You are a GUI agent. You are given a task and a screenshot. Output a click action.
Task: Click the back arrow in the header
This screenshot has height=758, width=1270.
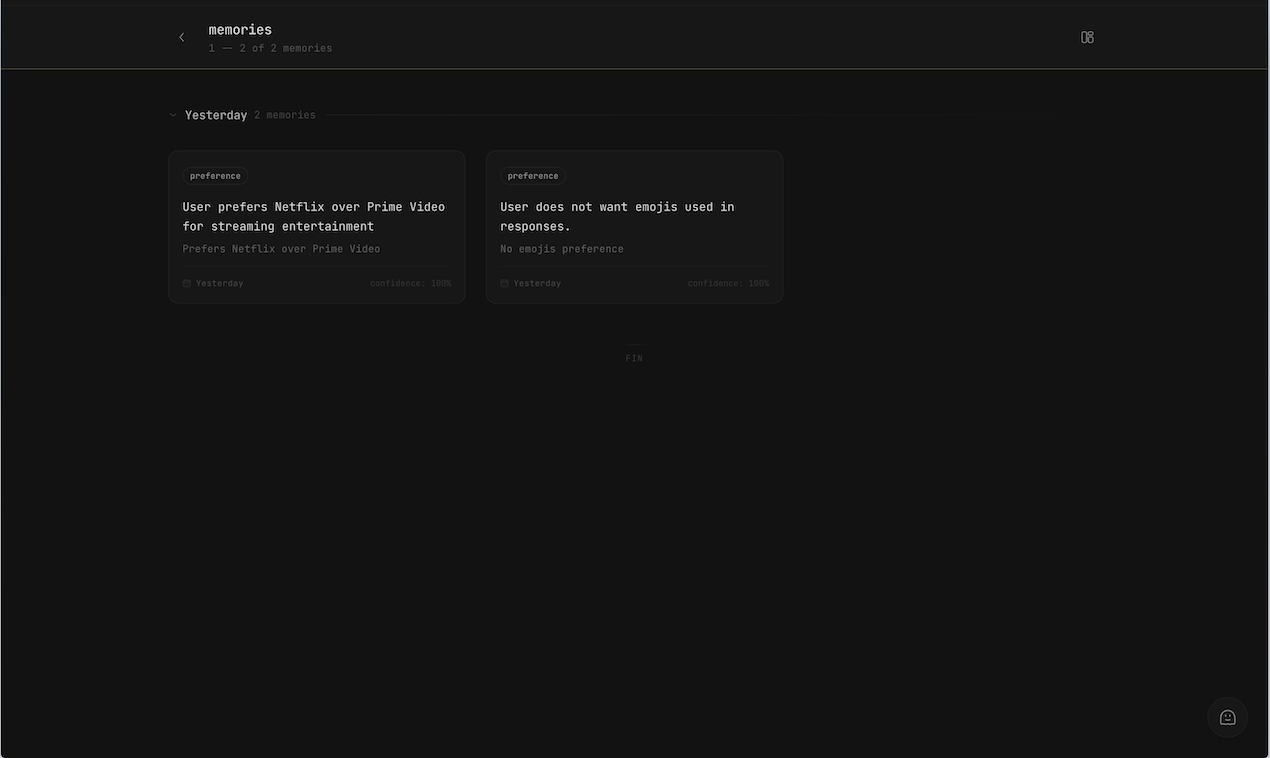pos(181,36)
